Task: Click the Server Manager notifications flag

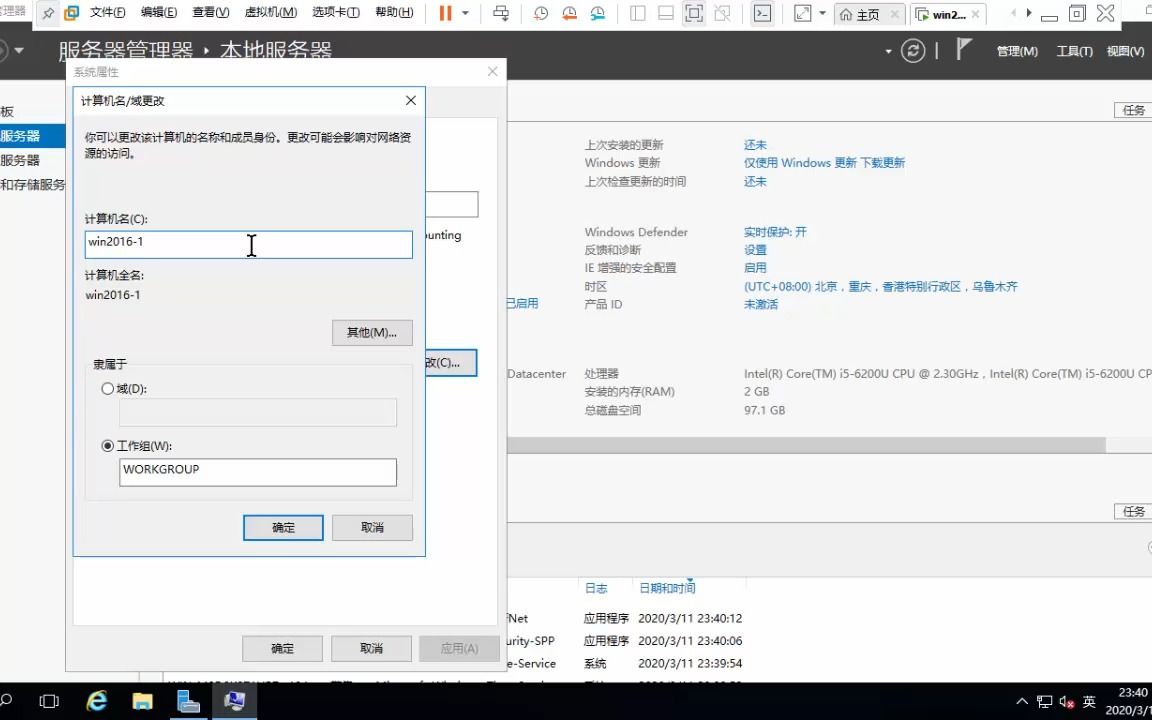Action: coord(963,49)
